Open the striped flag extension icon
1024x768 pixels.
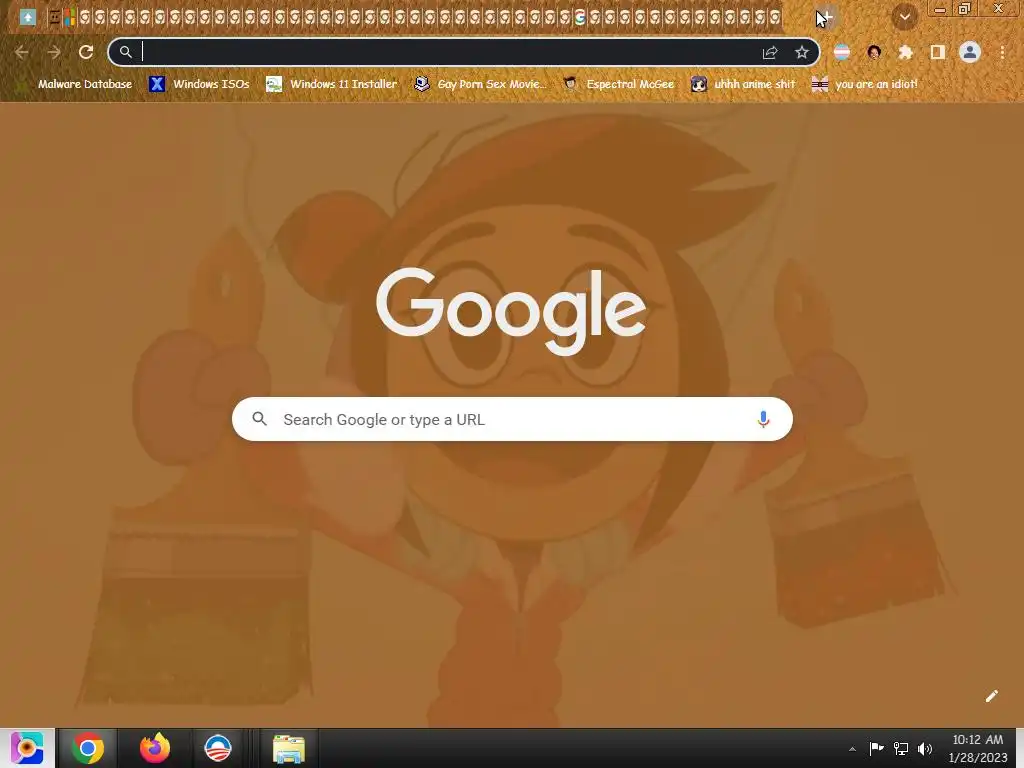(x=842, y=52)
